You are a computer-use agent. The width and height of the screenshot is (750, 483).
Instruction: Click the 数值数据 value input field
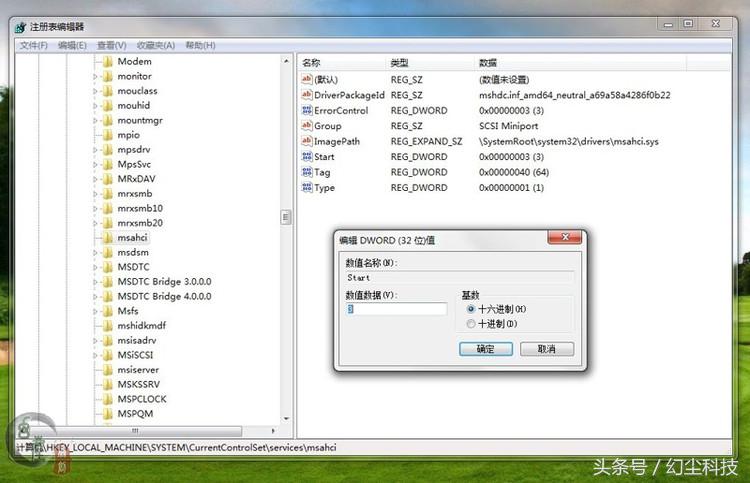(x=396, y=309)
